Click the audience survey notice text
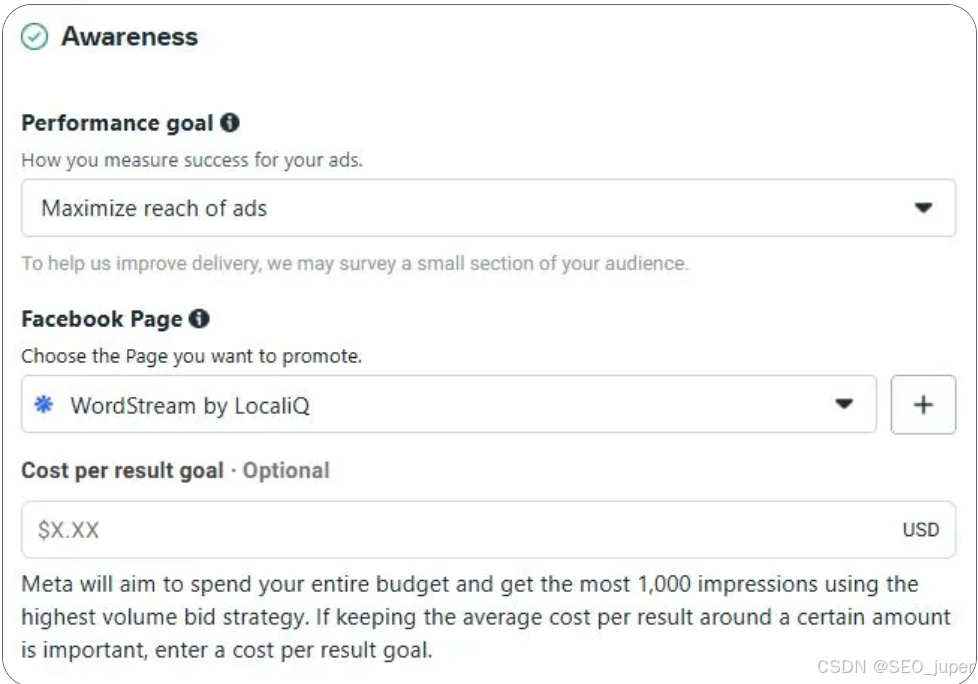The image size is (978, 684). pyautogui.click(x=355, y=264)
